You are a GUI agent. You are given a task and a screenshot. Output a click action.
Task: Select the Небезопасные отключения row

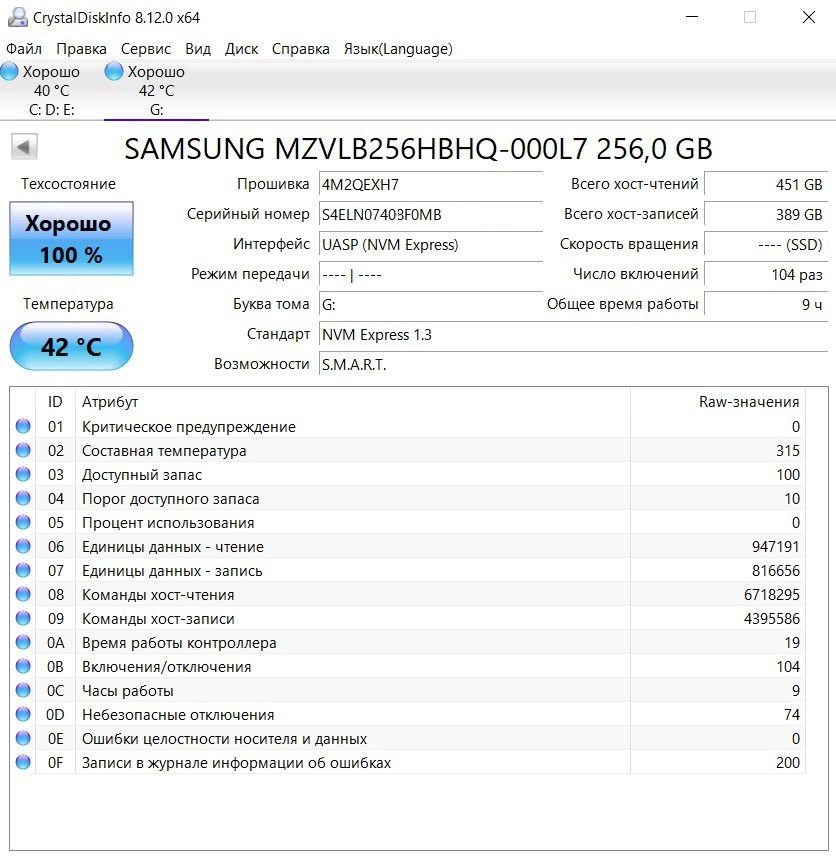point(408,714)
